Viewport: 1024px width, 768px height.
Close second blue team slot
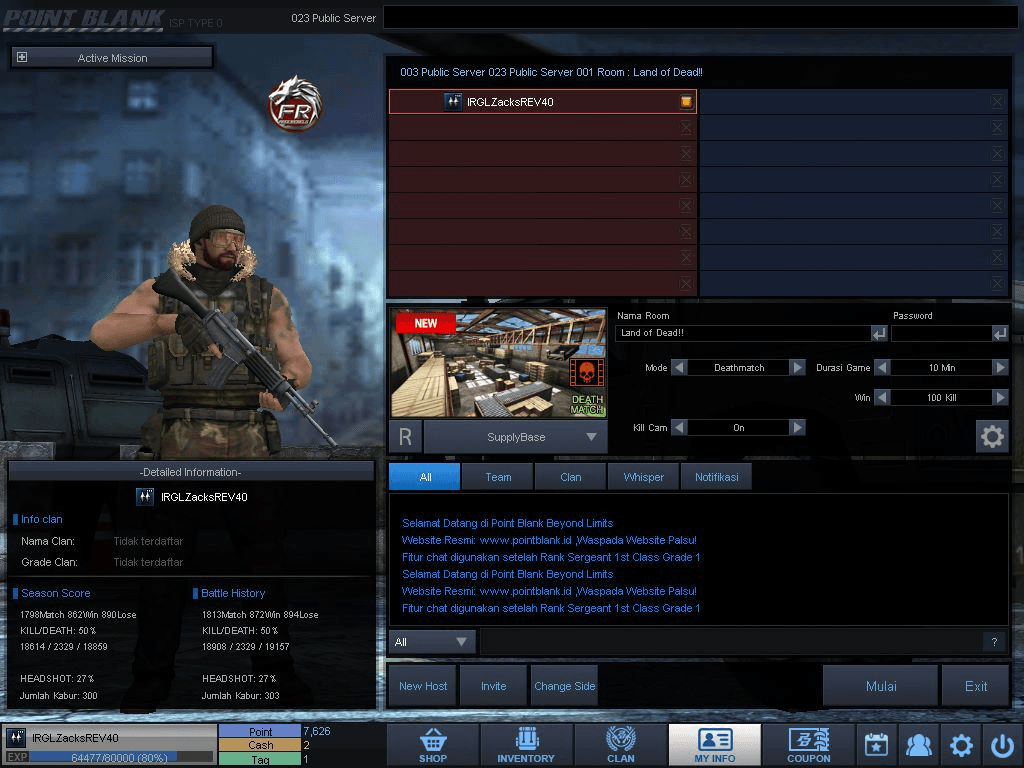click(x=997, y=127)
